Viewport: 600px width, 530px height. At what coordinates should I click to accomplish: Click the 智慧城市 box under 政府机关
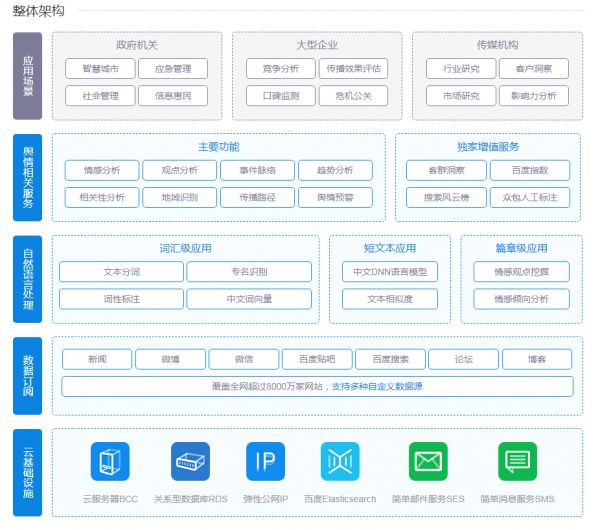100,69
